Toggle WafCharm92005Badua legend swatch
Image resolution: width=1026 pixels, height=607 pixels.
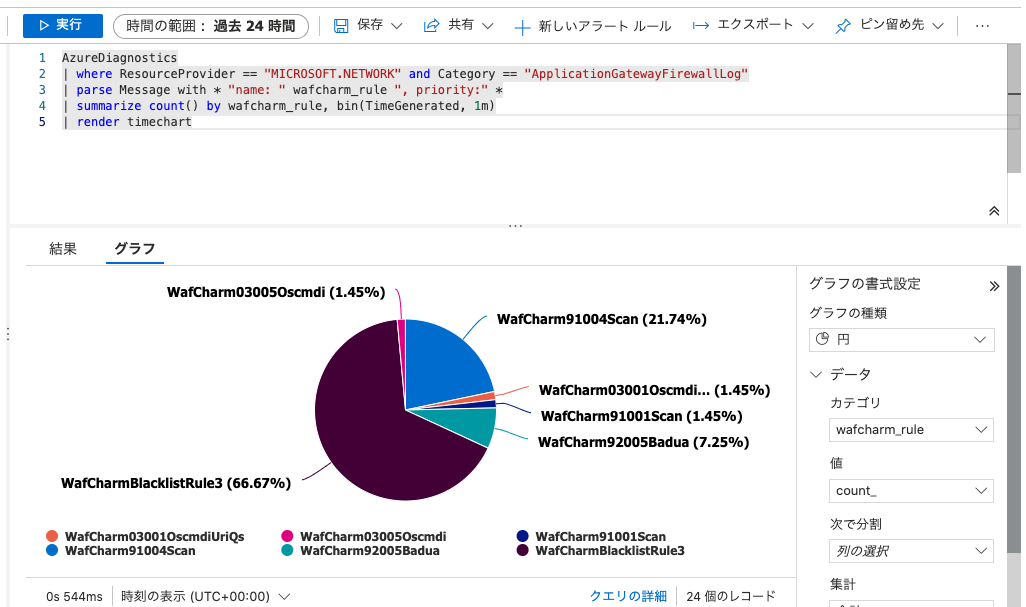coord(287,551)
